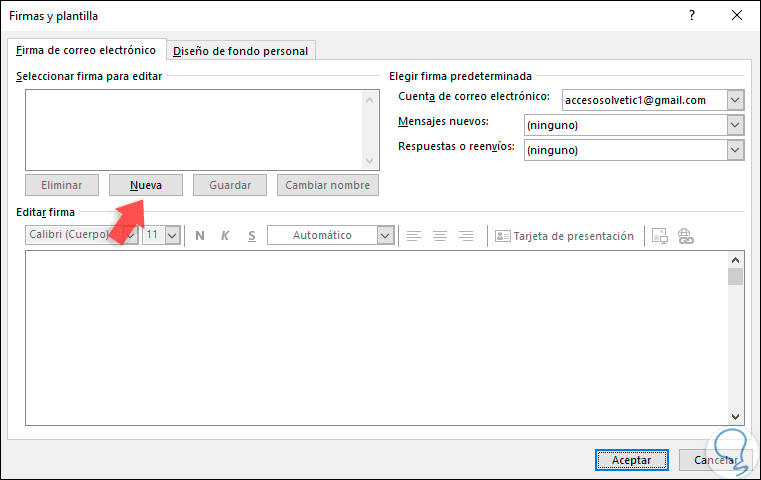Align signature text to the left

click(413, 236)
